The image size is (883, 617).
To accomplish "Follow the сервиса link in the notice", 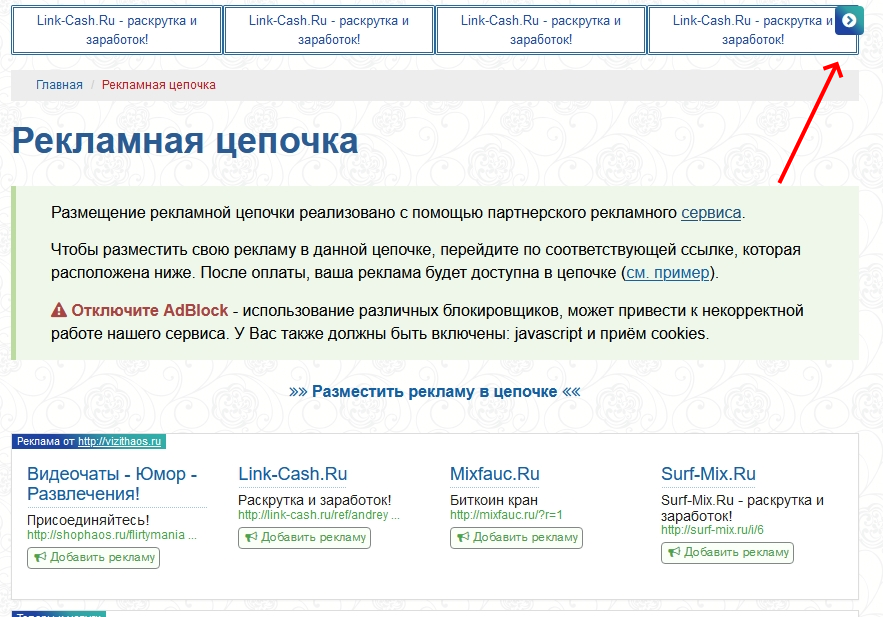I will point(711,213).
